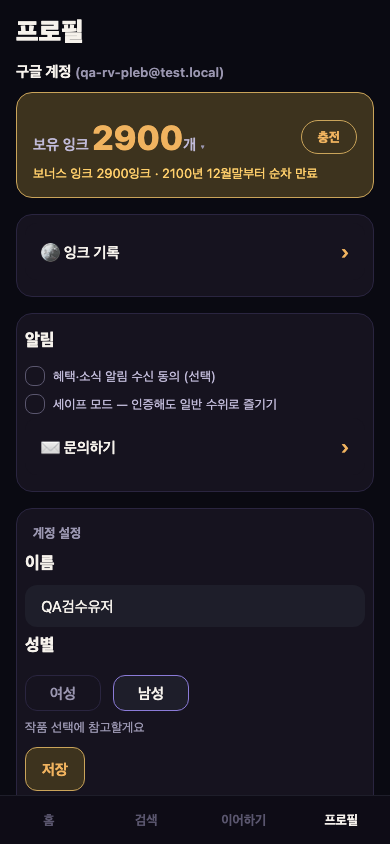
Task: Click the 잉크 기록 row label
Action: click(x=91, y=252)
